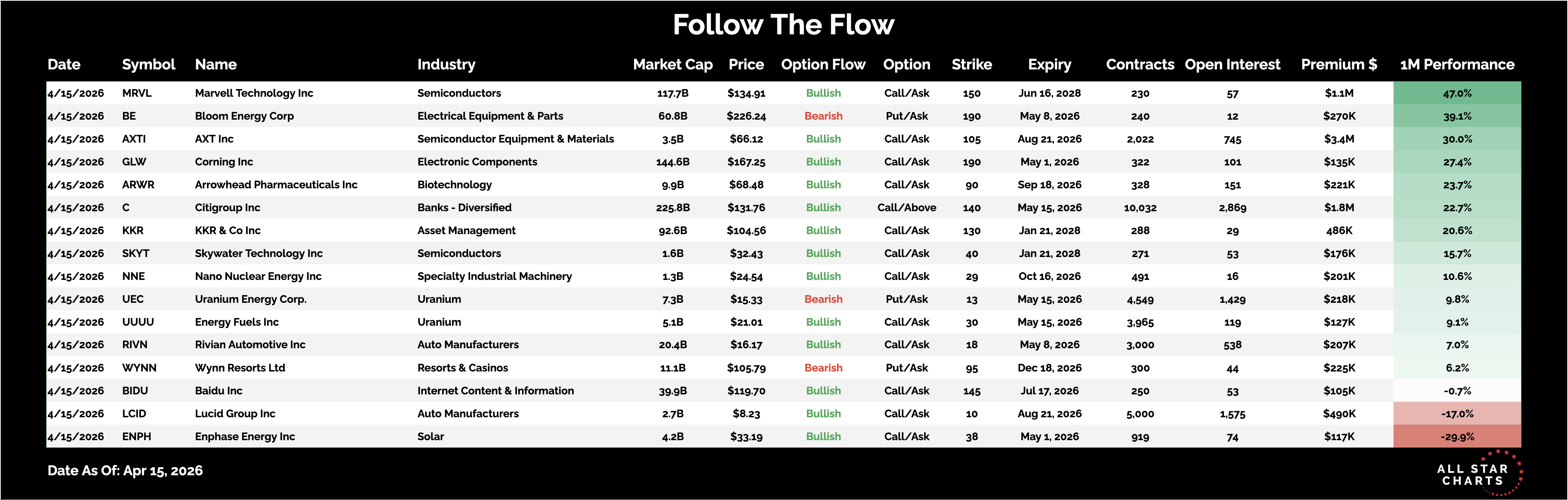Screen dimensions: 1568x500
Task: Select the Wynn Resorts Ltd name
Action: pos(240,368)
